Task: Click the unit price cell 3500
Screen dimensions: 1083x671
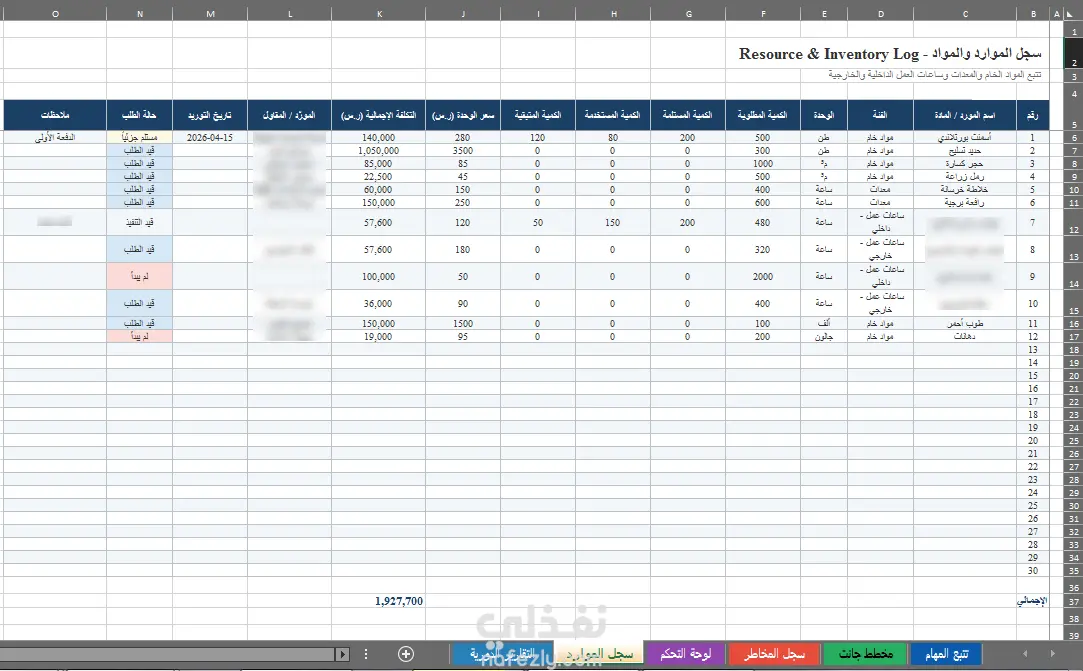Action: coord(463,151)
